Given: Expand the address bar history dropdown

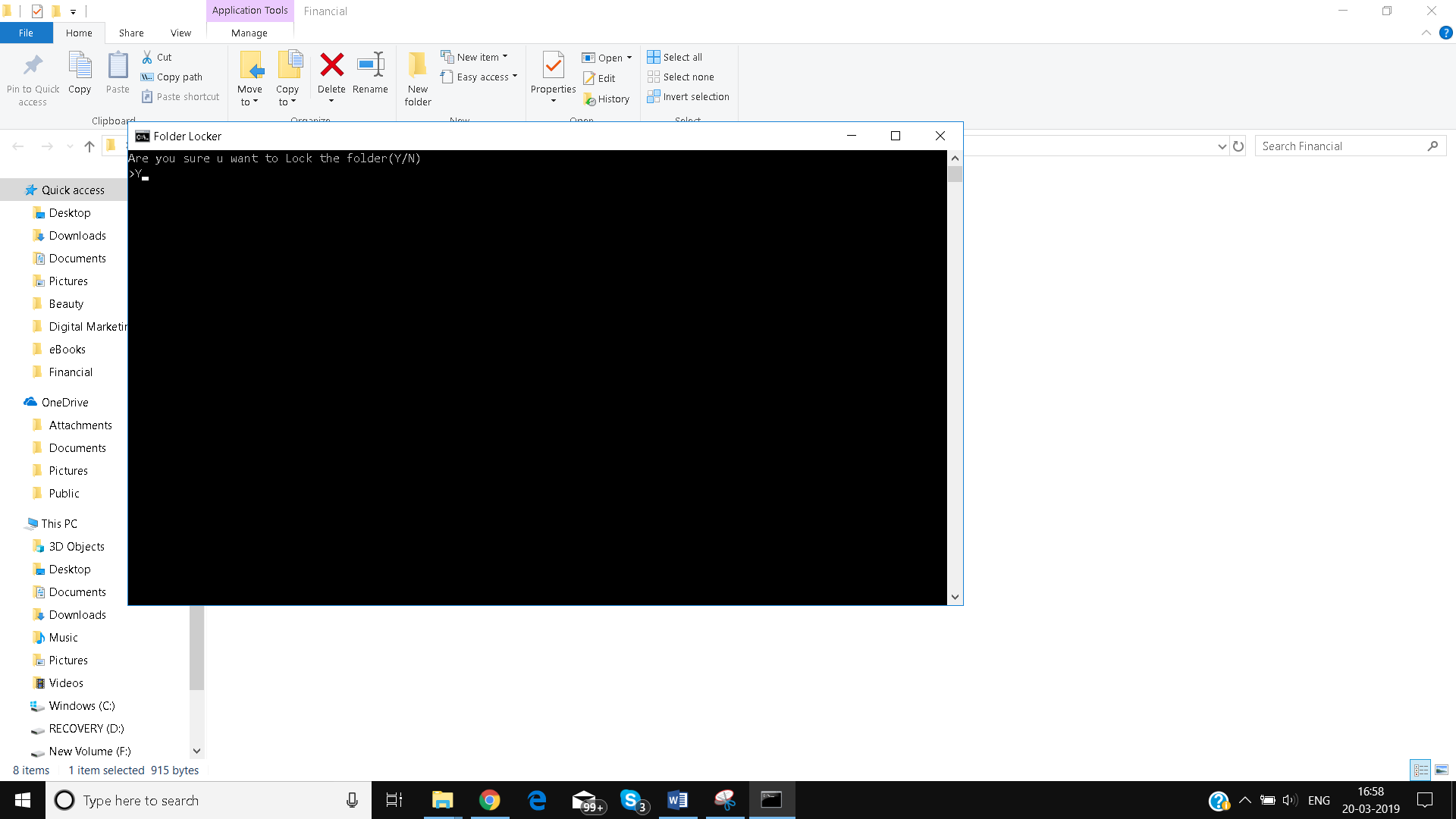Looking at the screenshot, I should click(1222, 146).
